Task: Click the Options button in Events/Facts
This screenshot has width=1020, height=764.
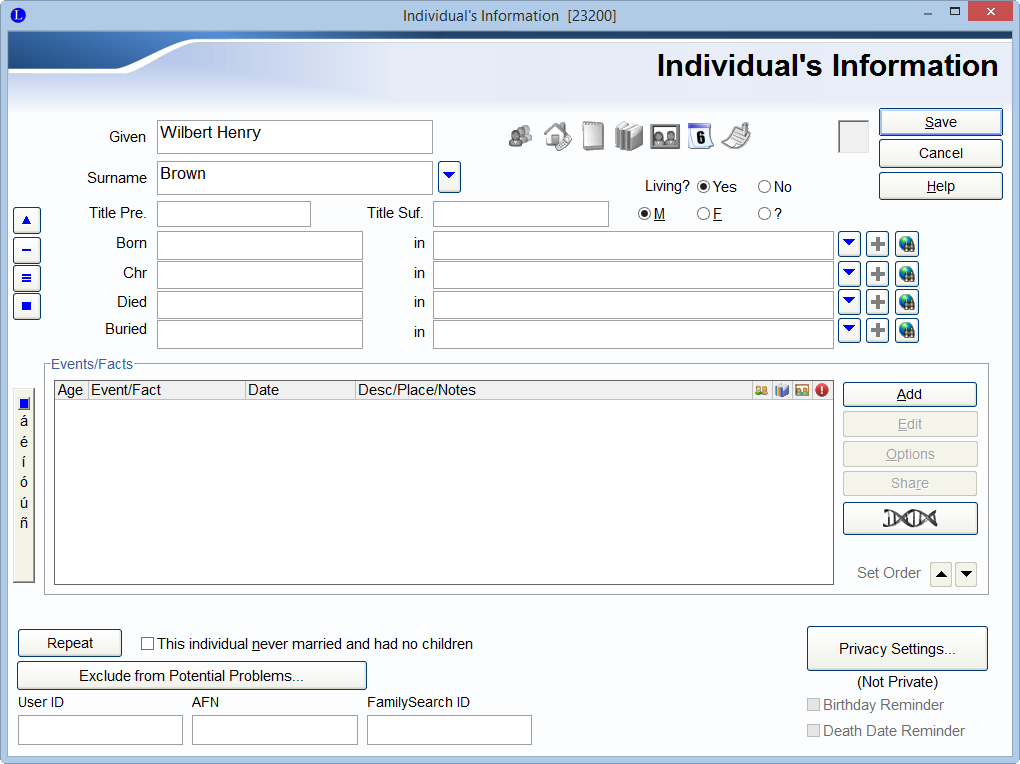Action: click(x=910, y=454)
